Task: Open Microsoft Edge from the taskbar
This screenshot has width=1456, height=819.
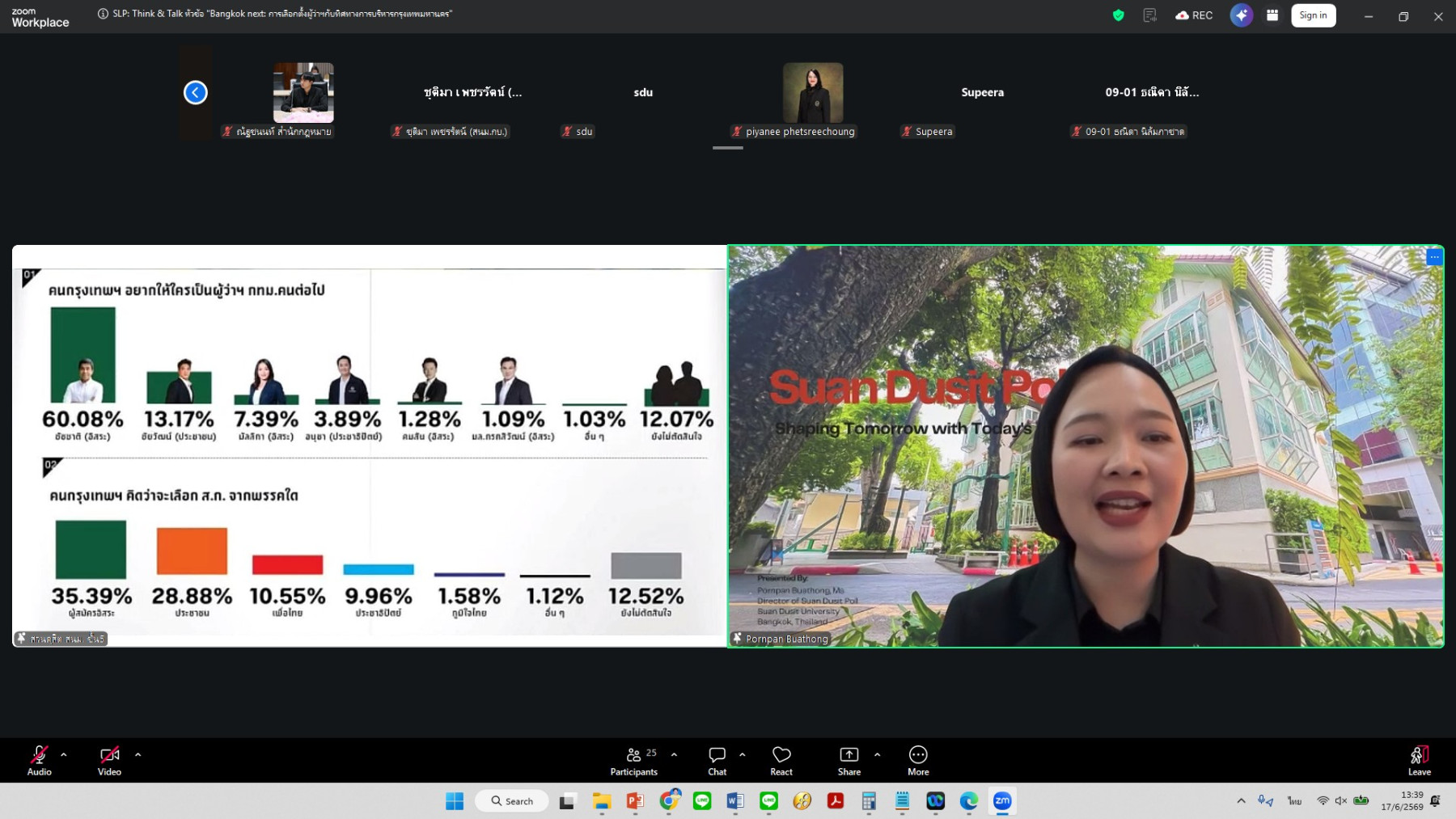Action: coord(969,801)
